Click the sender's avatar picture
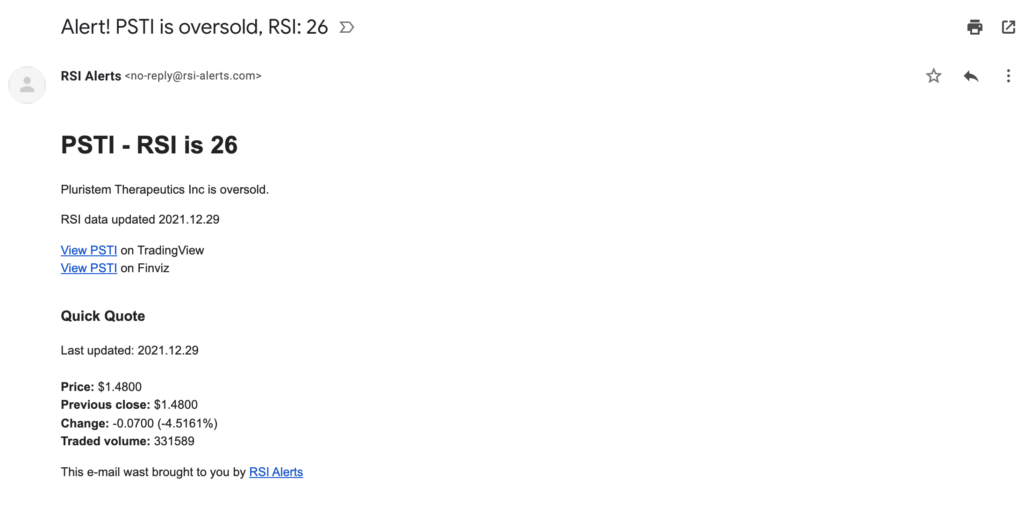1024x507 pixels. [x=27, y=85]
